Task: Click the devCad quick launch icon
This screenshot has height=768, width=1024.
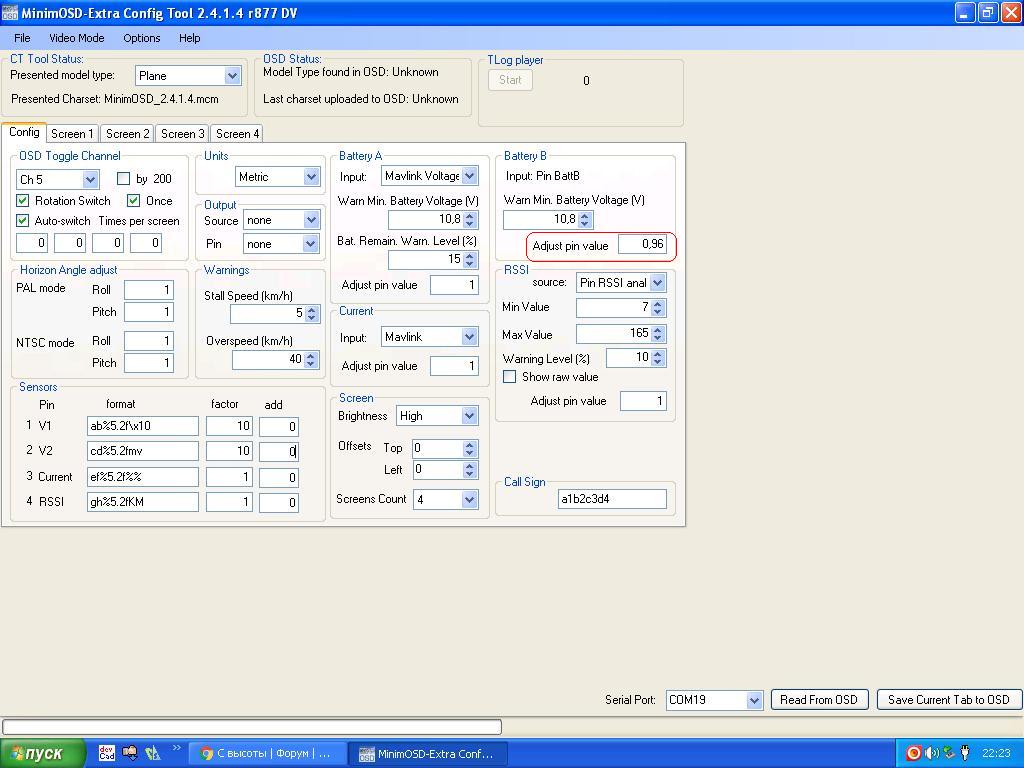Action: [x=107, y=753]
